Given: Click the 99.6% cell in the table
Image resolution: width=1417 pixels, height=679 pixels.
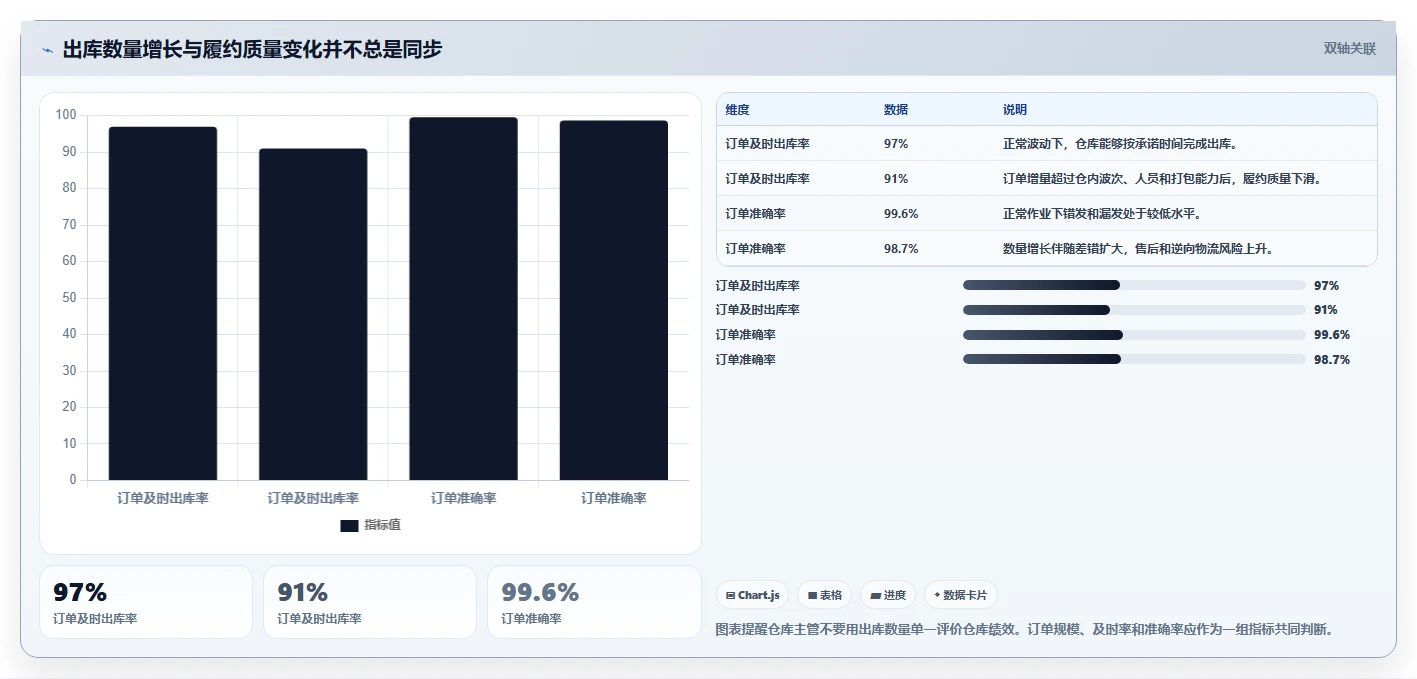Looking at the screenshot, I should click(x=901, y=214).
